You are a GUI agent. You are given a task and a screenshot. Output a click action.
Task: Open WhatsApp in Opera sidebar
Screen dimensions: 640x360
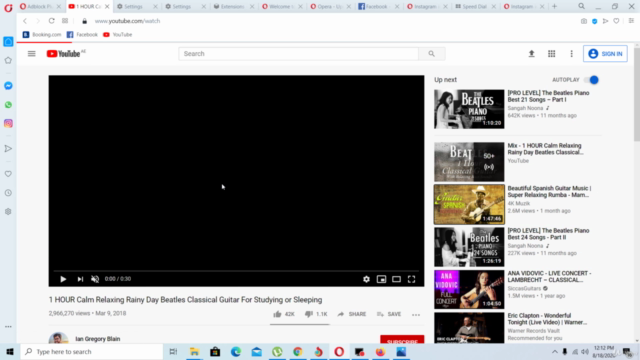(8, 105)
